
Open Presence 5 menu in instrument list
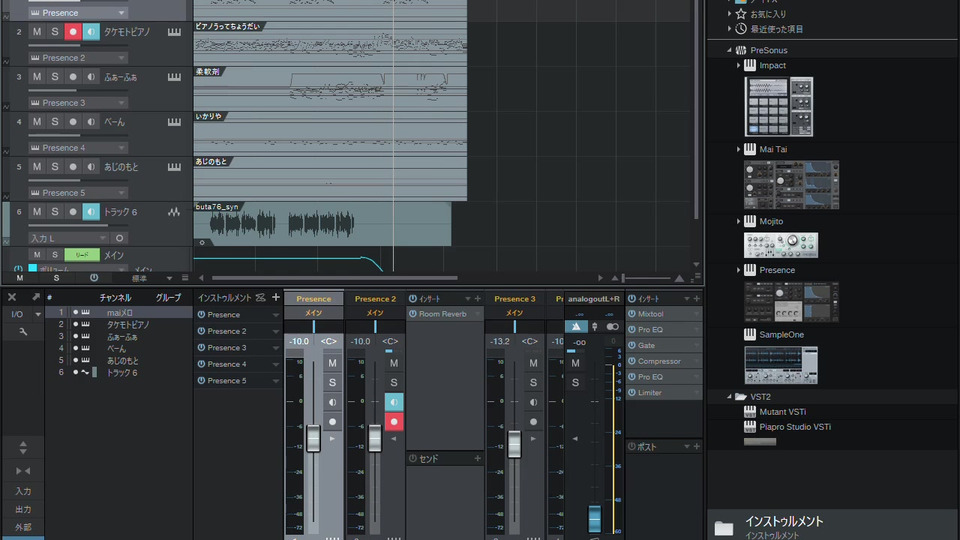point(276,381)
